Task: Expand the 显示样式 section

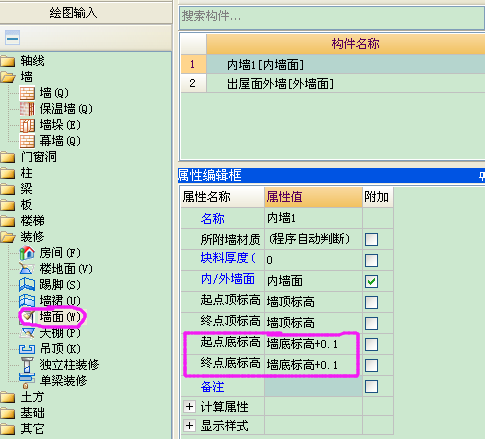Action: click(x=189, y=425)
